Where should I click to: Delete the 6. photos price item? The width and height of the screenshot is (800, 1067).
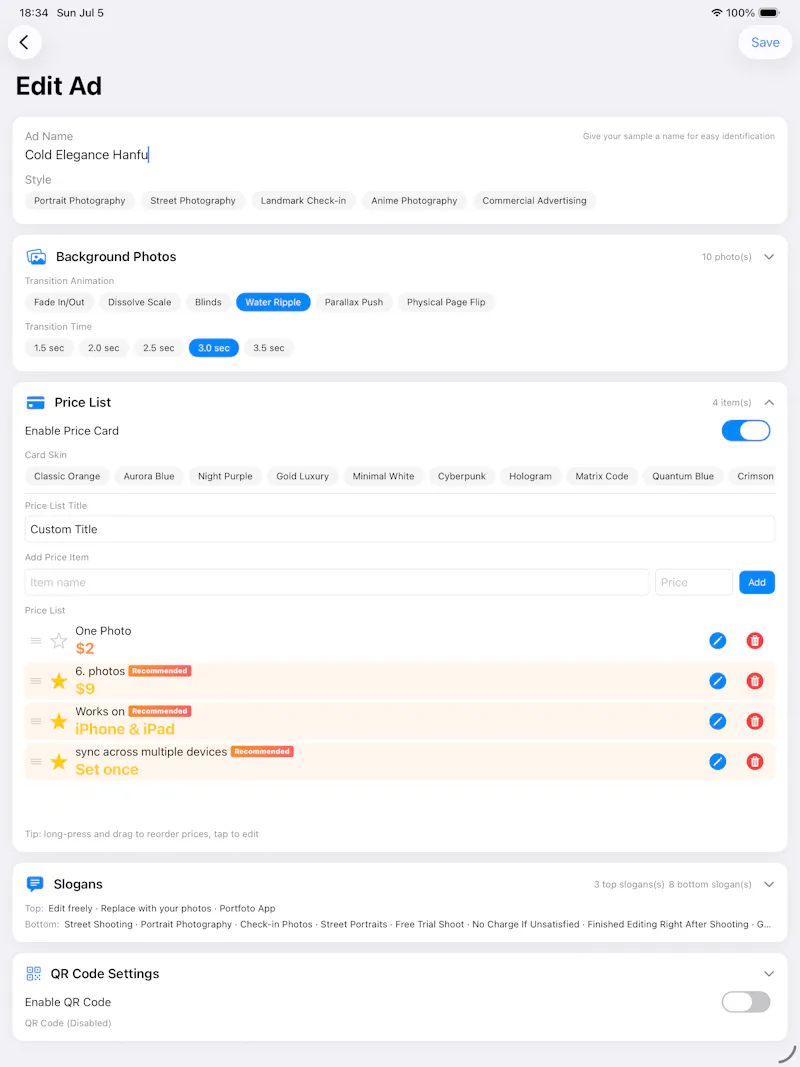coord(754,680)
